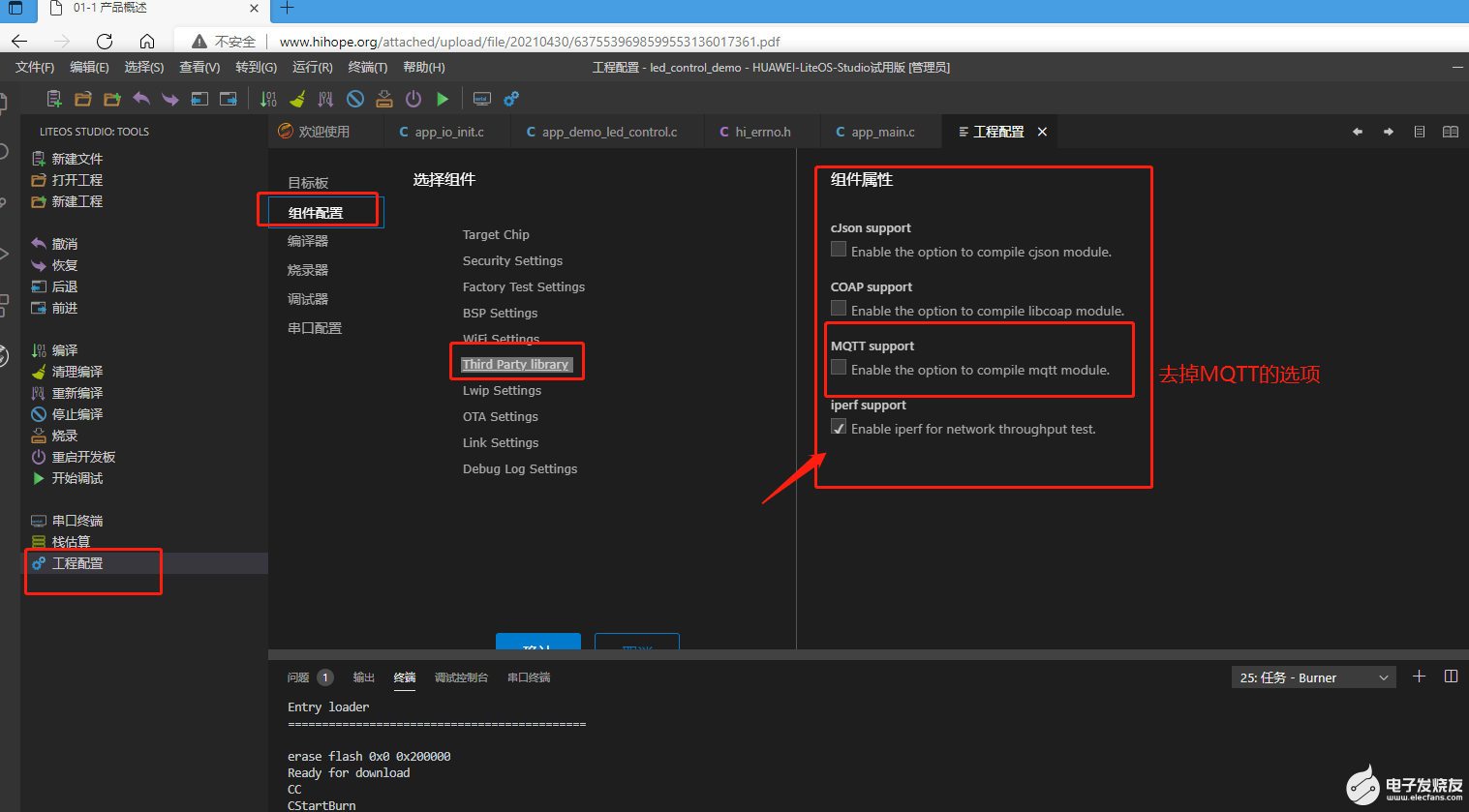Select Security Settings in the component list
Image resolution: width=1469 pixels, height=812 pixels.
pyautogui.click(x=512, y=260)
